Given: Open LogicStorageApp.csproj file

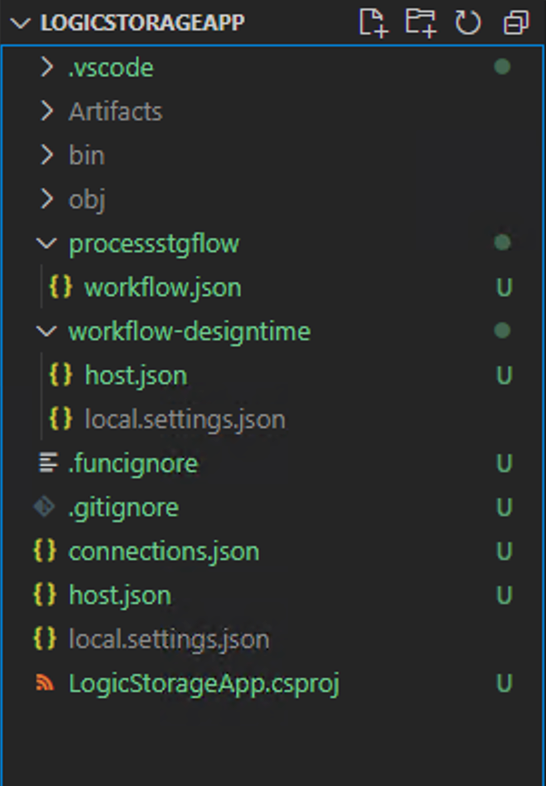Looking at the screenshot, I should 204,684.
